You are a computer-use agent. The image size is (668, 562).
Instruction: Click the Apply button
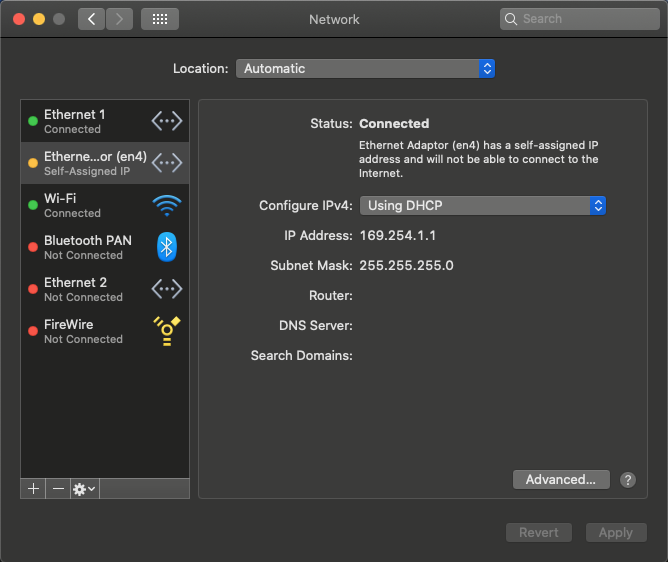click(616, 533)
